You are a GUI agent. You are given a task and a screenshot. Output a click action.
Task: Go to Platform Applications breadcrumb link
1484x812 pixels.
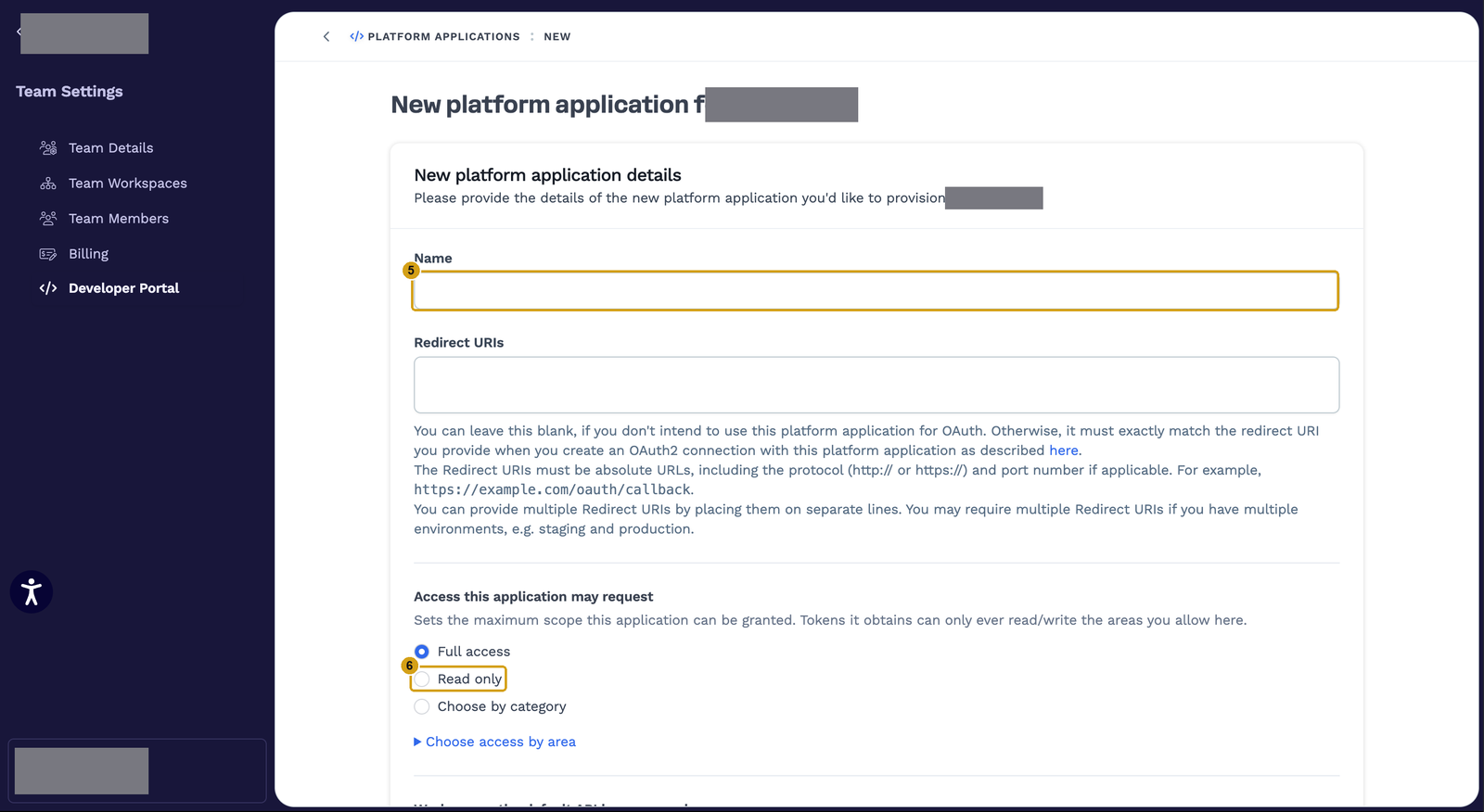click(x=444, y=37)
